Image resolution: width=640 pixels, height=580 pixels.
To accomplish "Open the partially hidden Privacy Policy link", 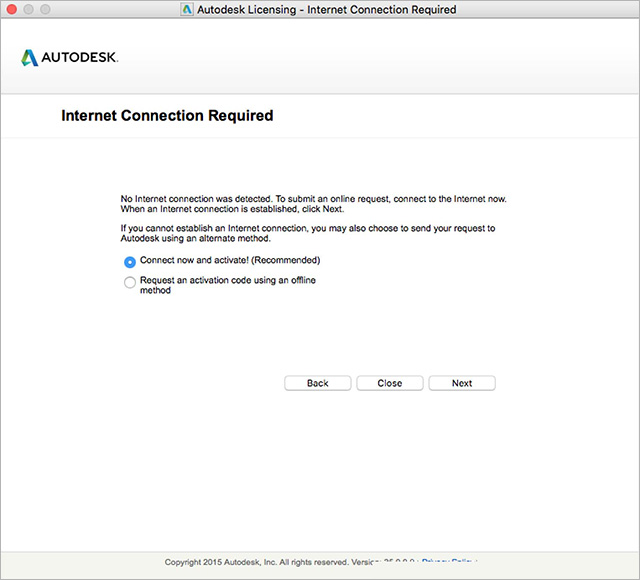I will pos(447,562).
